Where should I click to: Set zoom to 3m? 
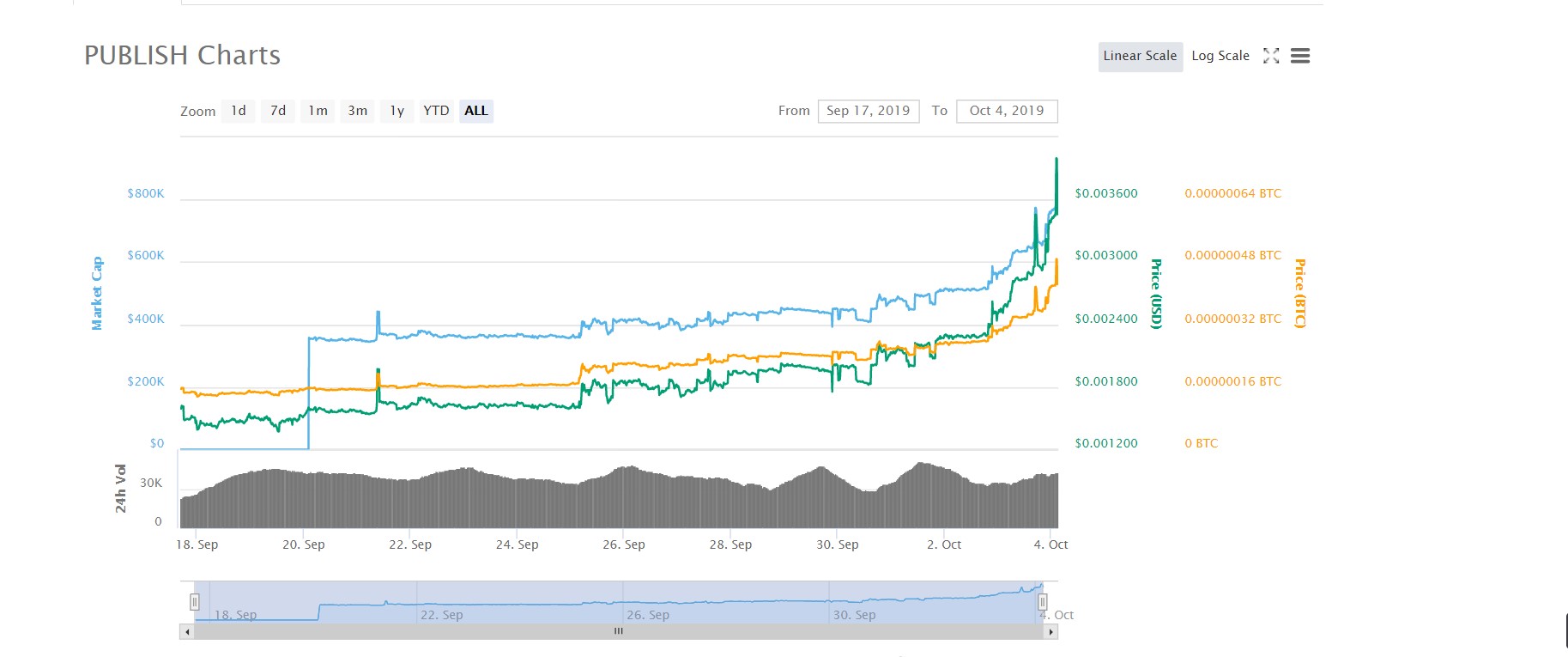pos(357,111)
